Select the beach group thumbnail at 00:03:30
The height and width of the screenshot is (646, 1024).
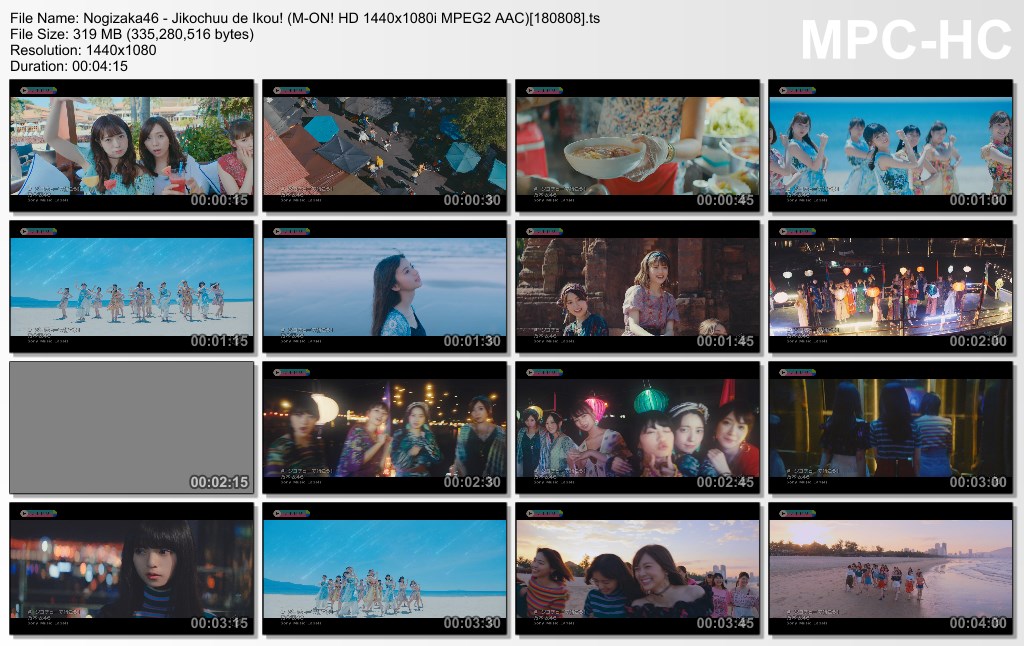click(x=385, y=569)
